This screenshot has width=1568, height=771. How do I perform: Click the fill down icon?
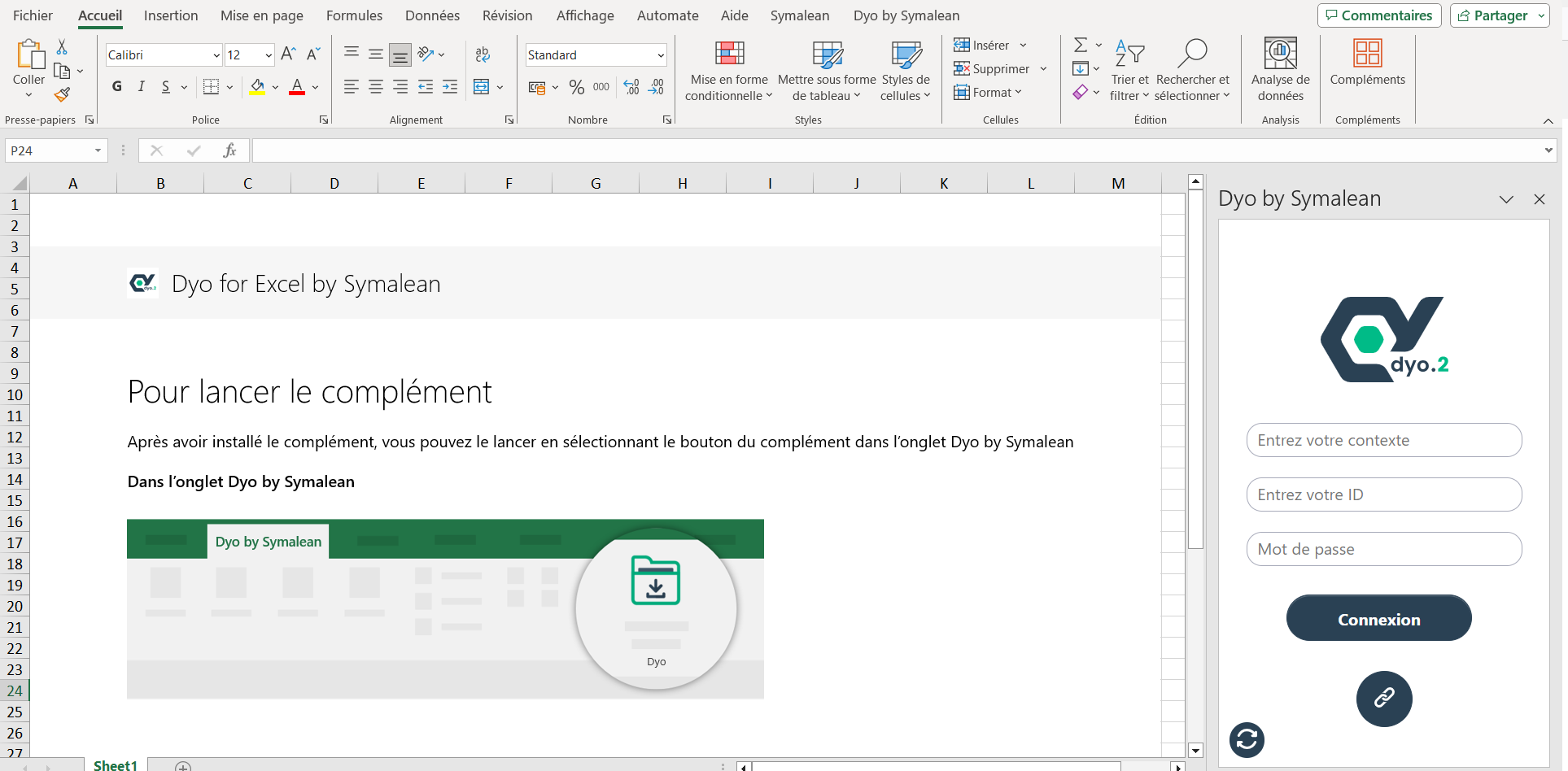click(1081, 68)
